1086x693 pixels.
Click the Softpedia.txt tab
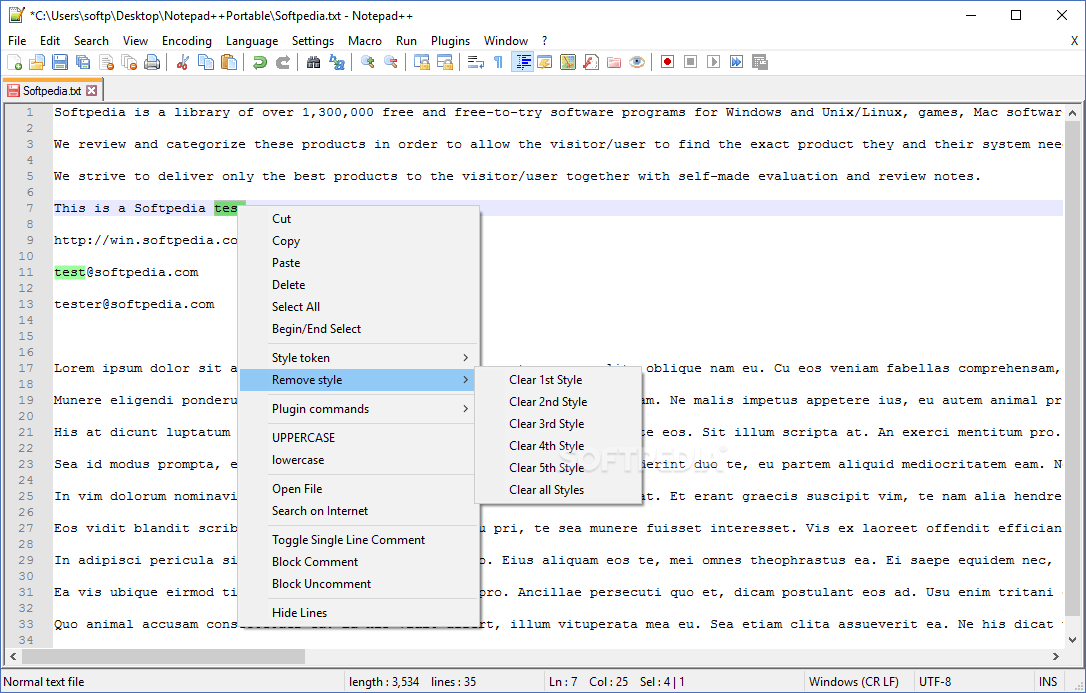click(x=52, y=89)
